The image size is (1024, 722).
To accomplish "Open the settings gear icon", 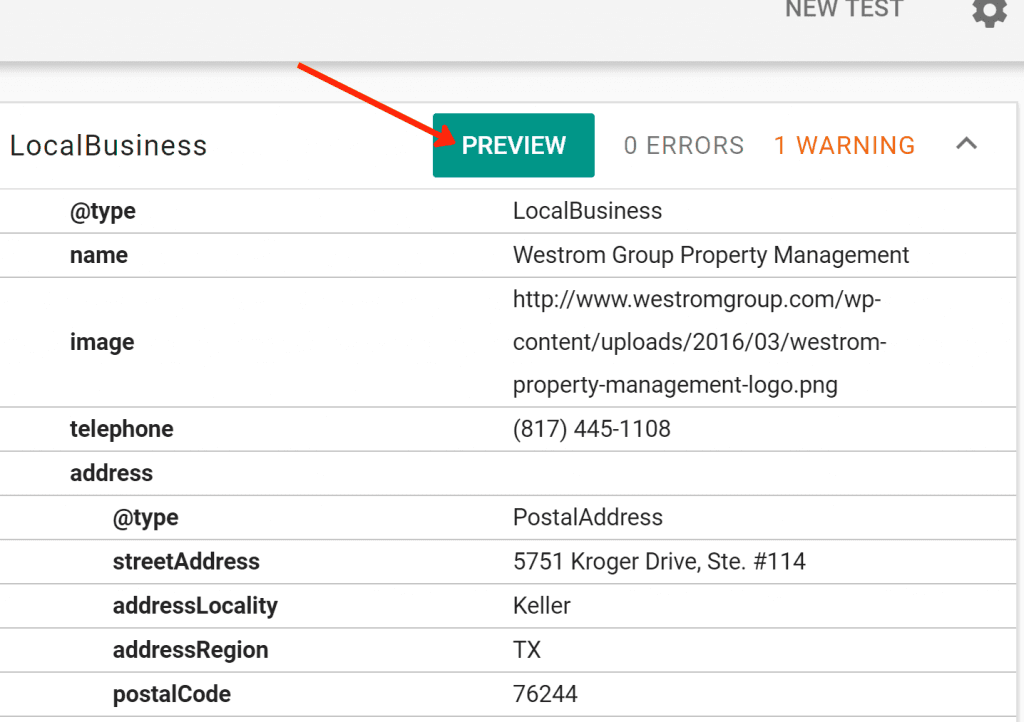I will pyautogui.click(x=988, y=12).
